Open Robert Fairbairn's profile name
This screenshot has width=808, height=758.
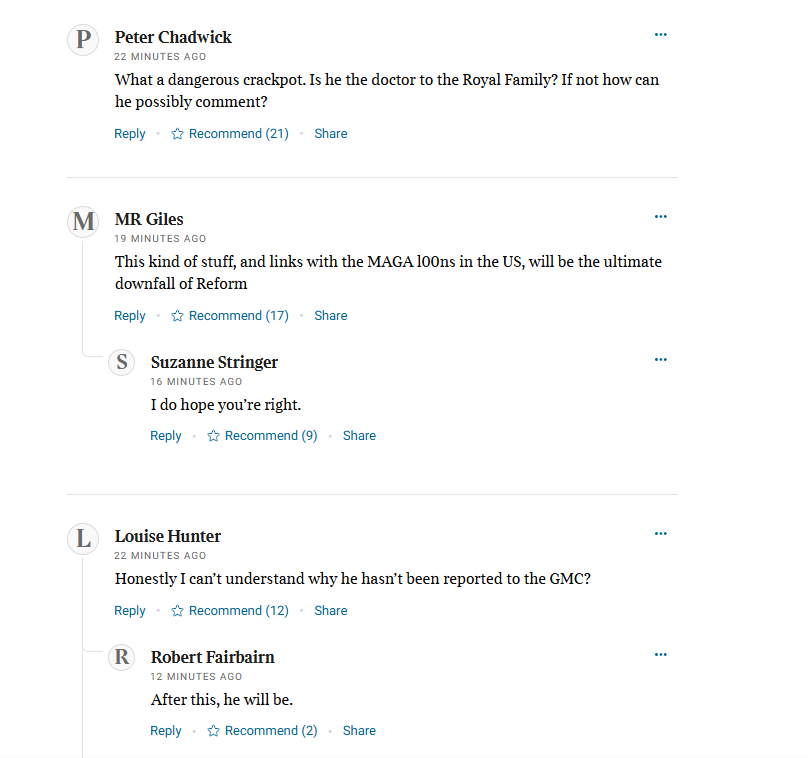pos(212,657)
